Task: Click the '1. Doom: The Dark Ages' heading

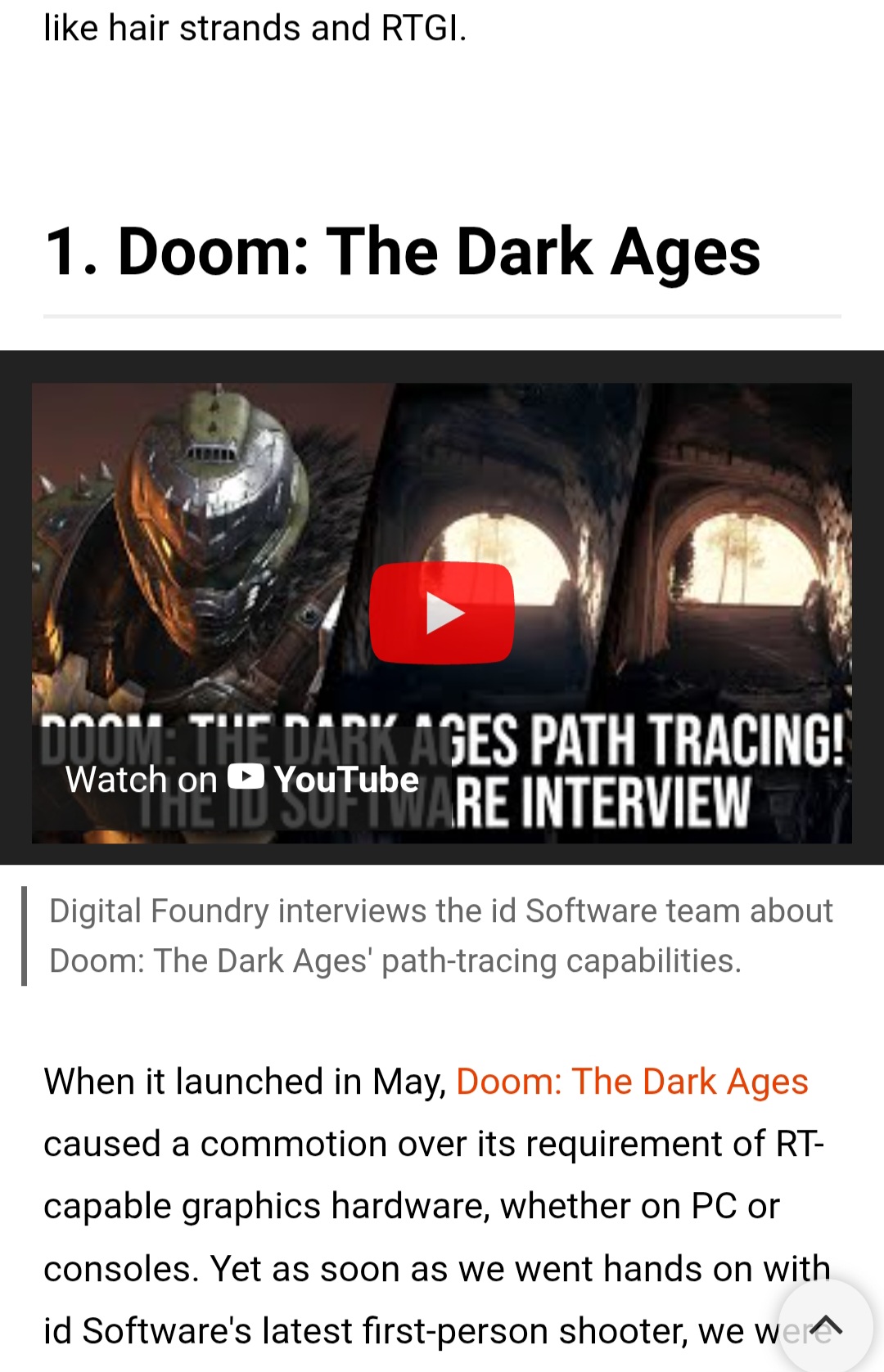Action: (x=403, y=252)
